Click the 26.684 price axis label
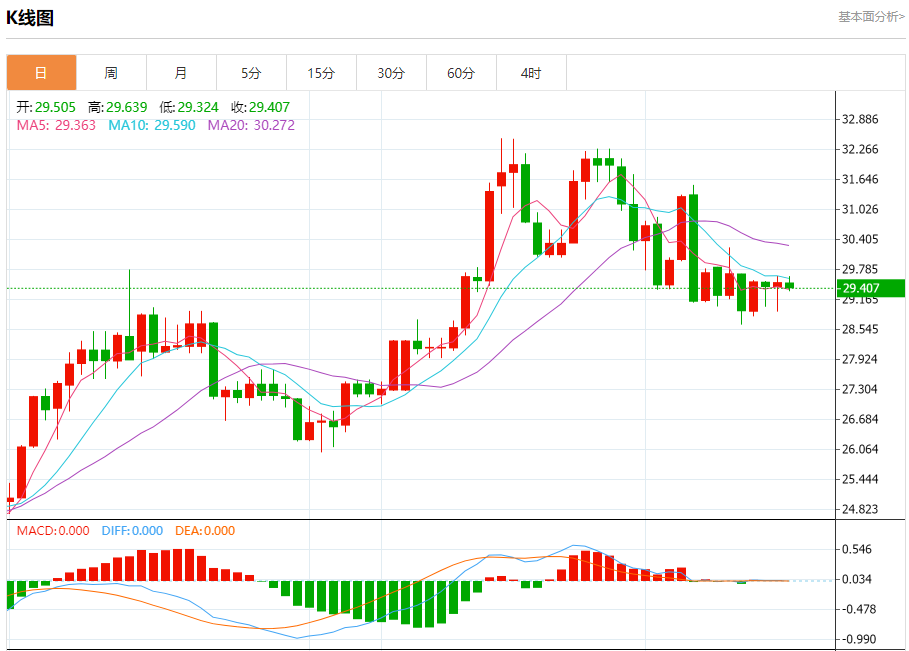909x651 pixels. pyautogui.click(x=860, y=419)
